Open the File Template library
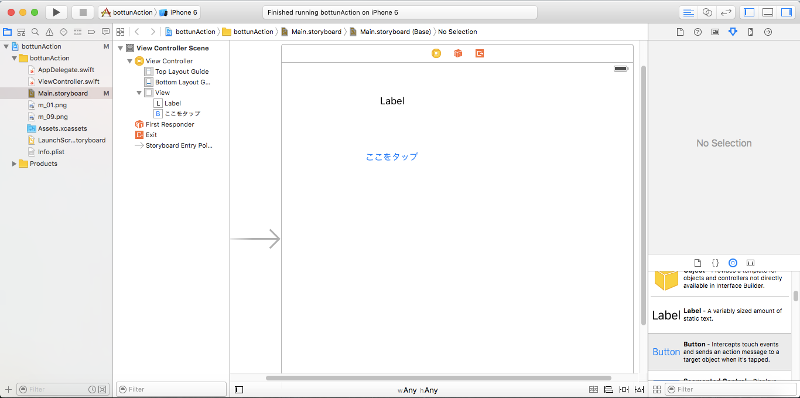Screen dimensions: 800x398 click(x=697, y=263)
